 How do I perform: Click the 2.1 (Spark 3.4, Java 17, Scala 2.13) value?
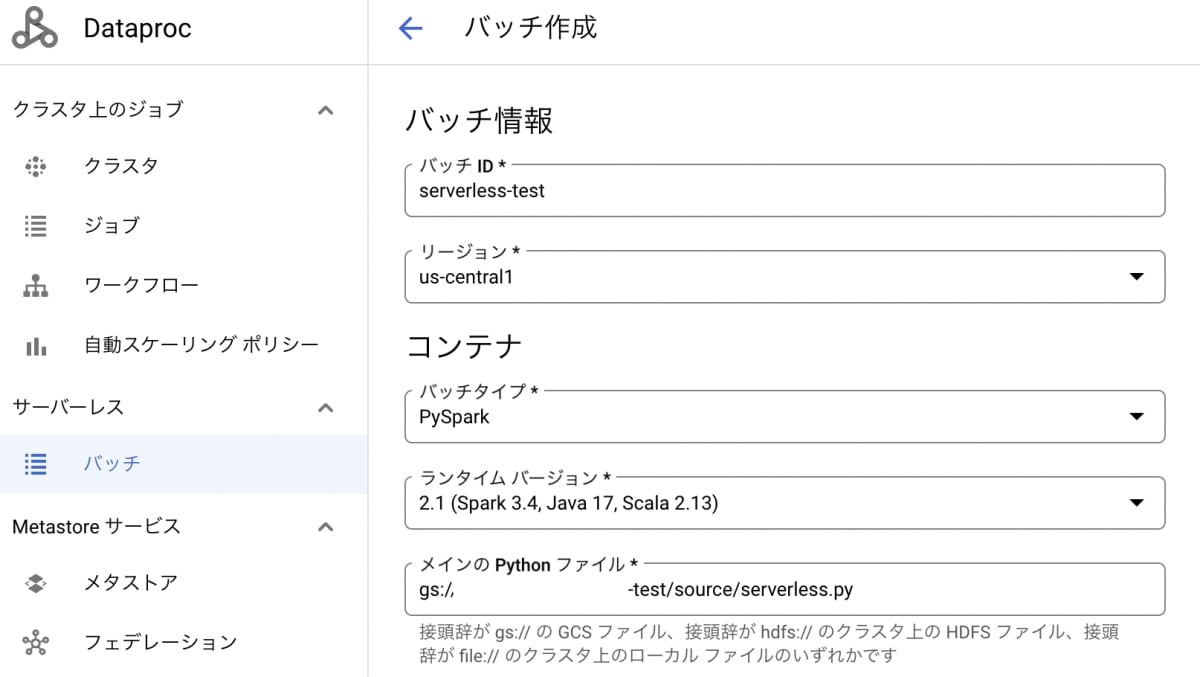click(569, 503)
